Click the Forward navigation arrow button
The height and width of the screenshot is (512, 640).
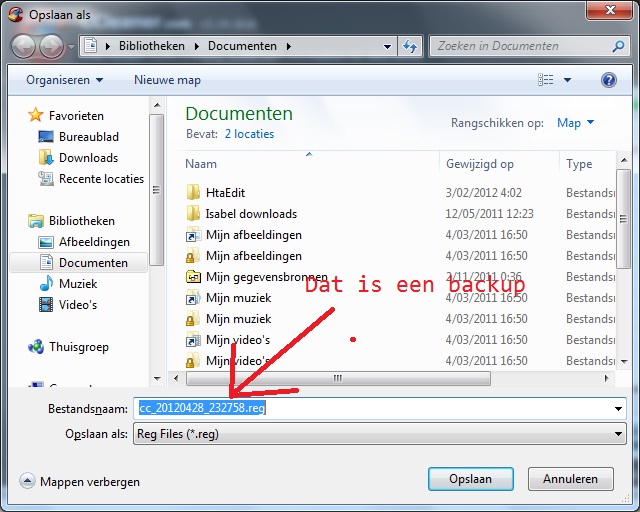(x=51, y=46)
